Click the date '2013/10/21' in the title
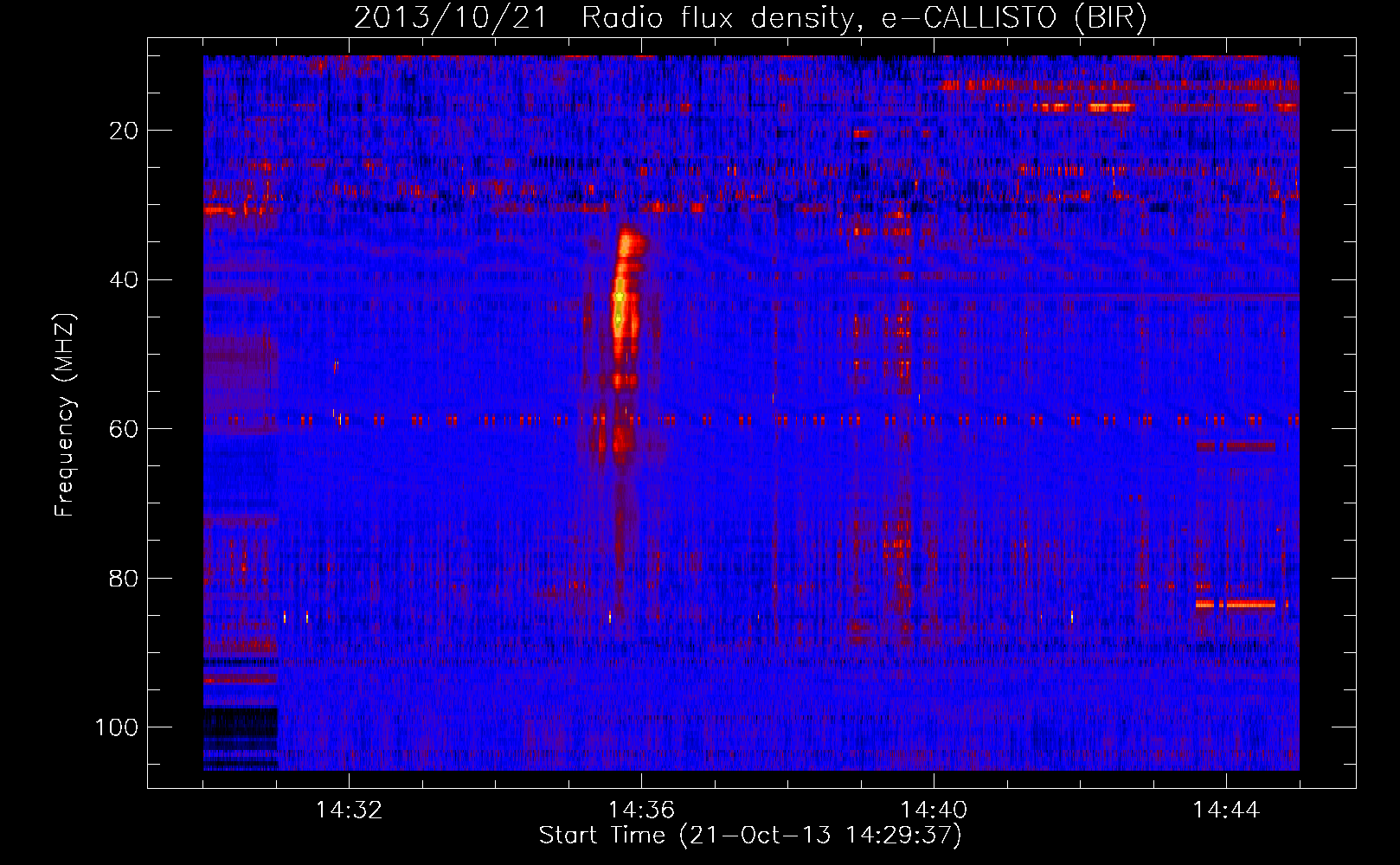 pyautogui.click(x=450, y=17)
